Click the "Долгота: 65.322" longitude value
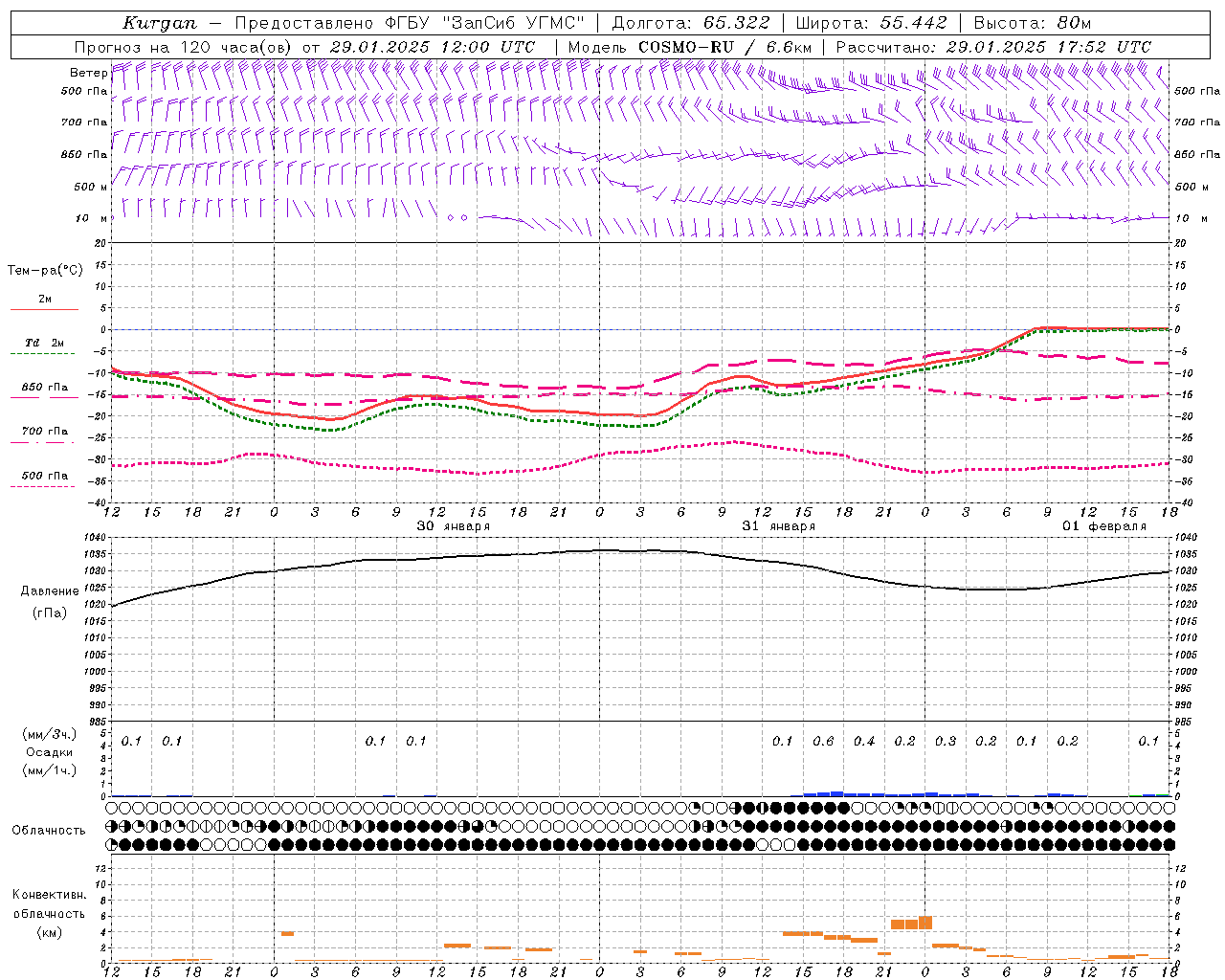1225x980 pixels. pos(690,23)
